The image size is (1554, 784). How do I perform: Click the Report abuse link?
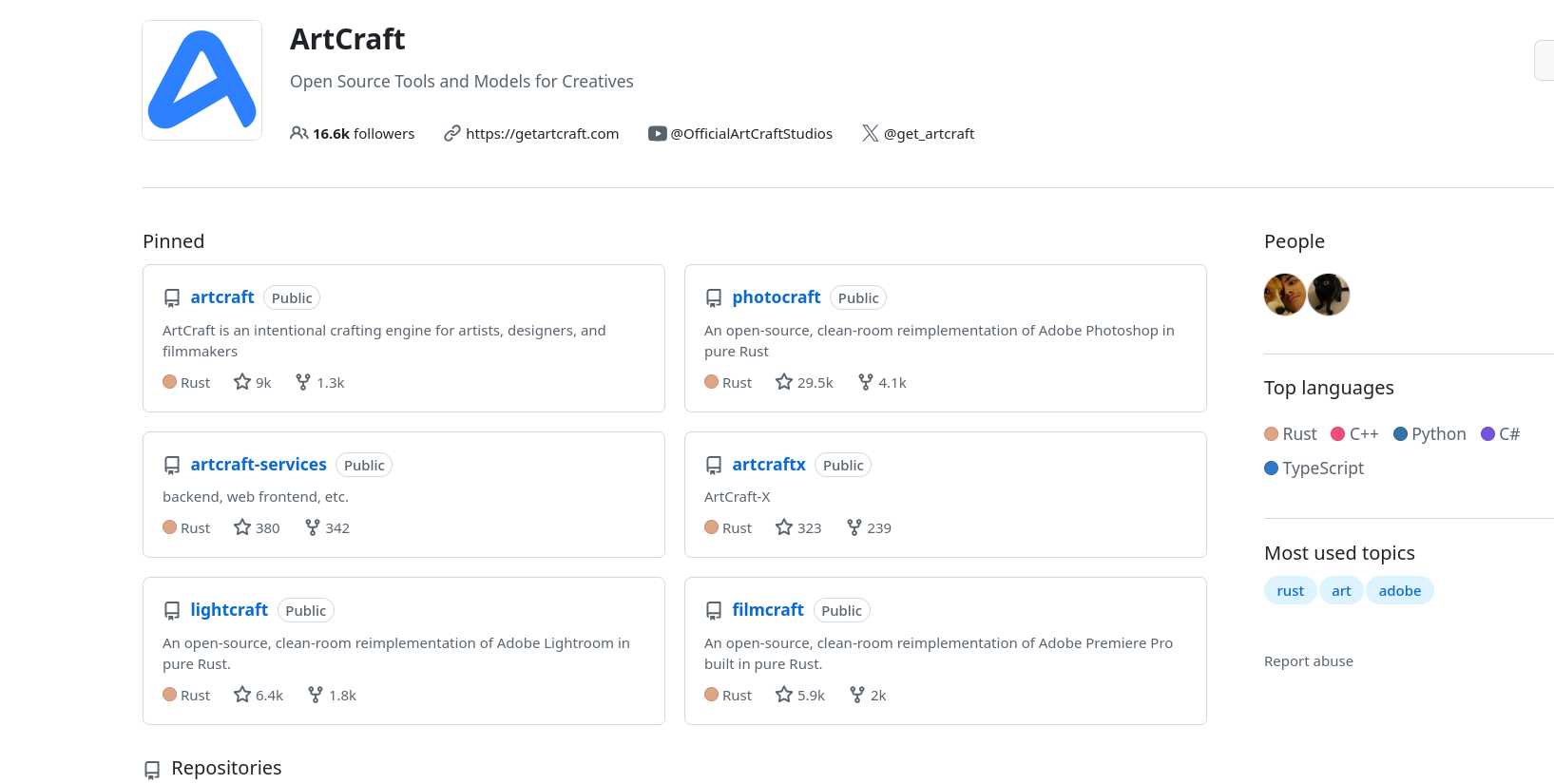[x=1309, y=661]
